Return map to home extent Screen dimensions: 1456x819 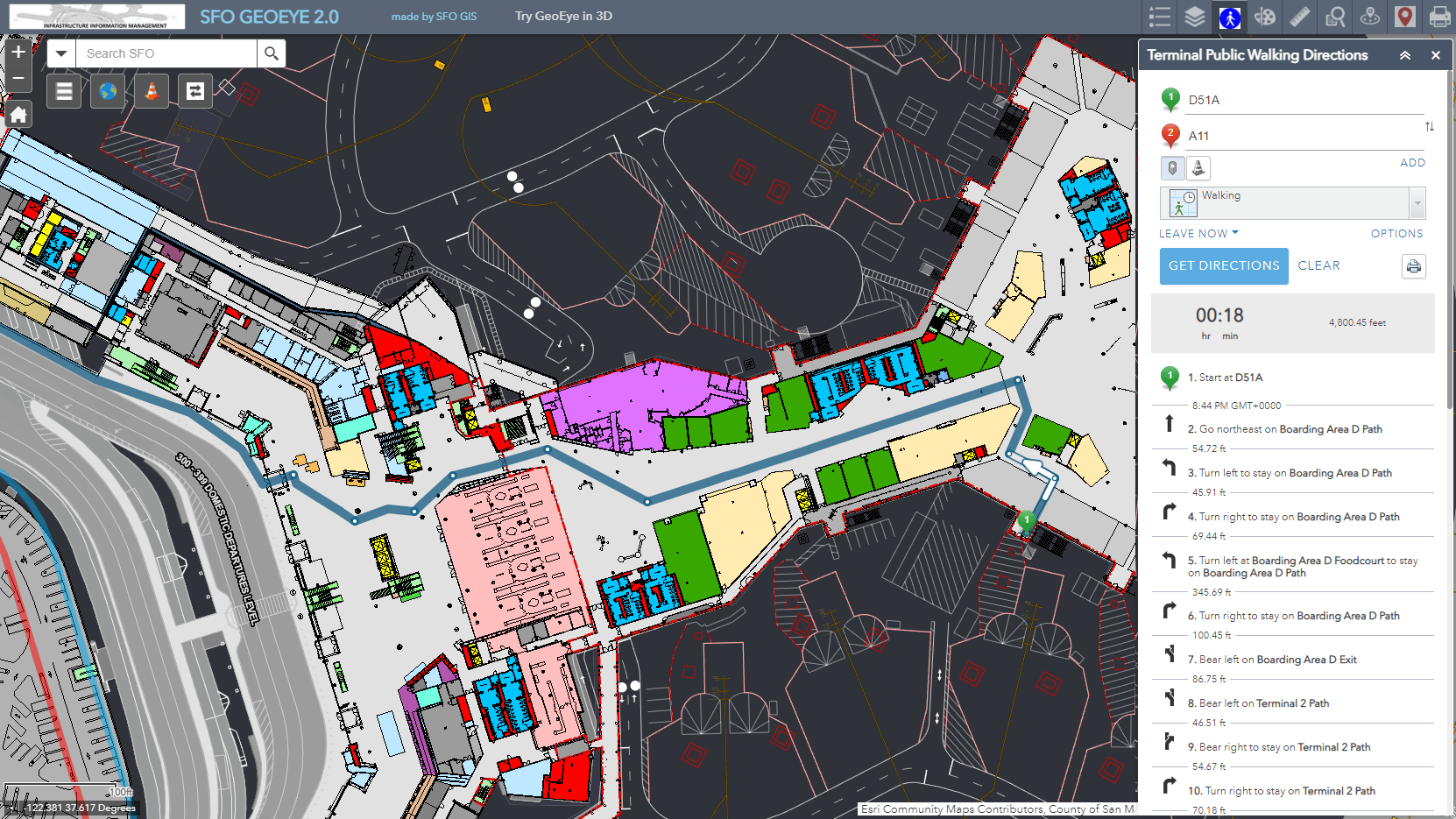(18, 115)
